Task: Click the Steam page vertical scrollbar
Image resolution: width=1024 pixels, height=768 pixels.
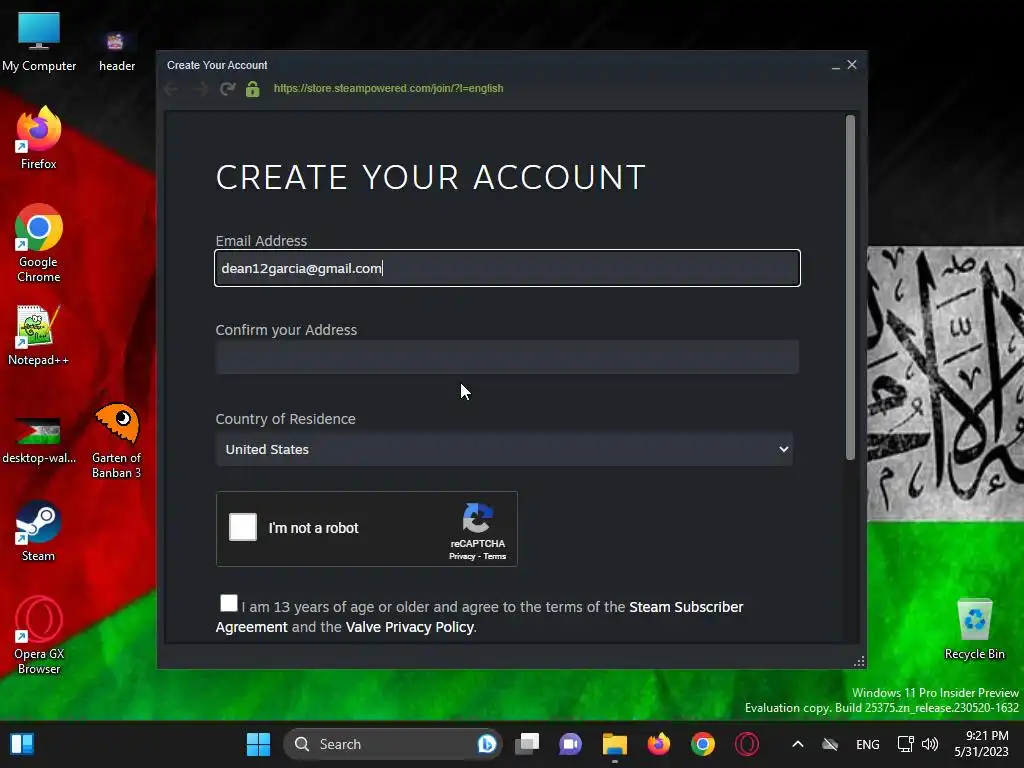Action: pyautogui.click(x=850, y=288)
